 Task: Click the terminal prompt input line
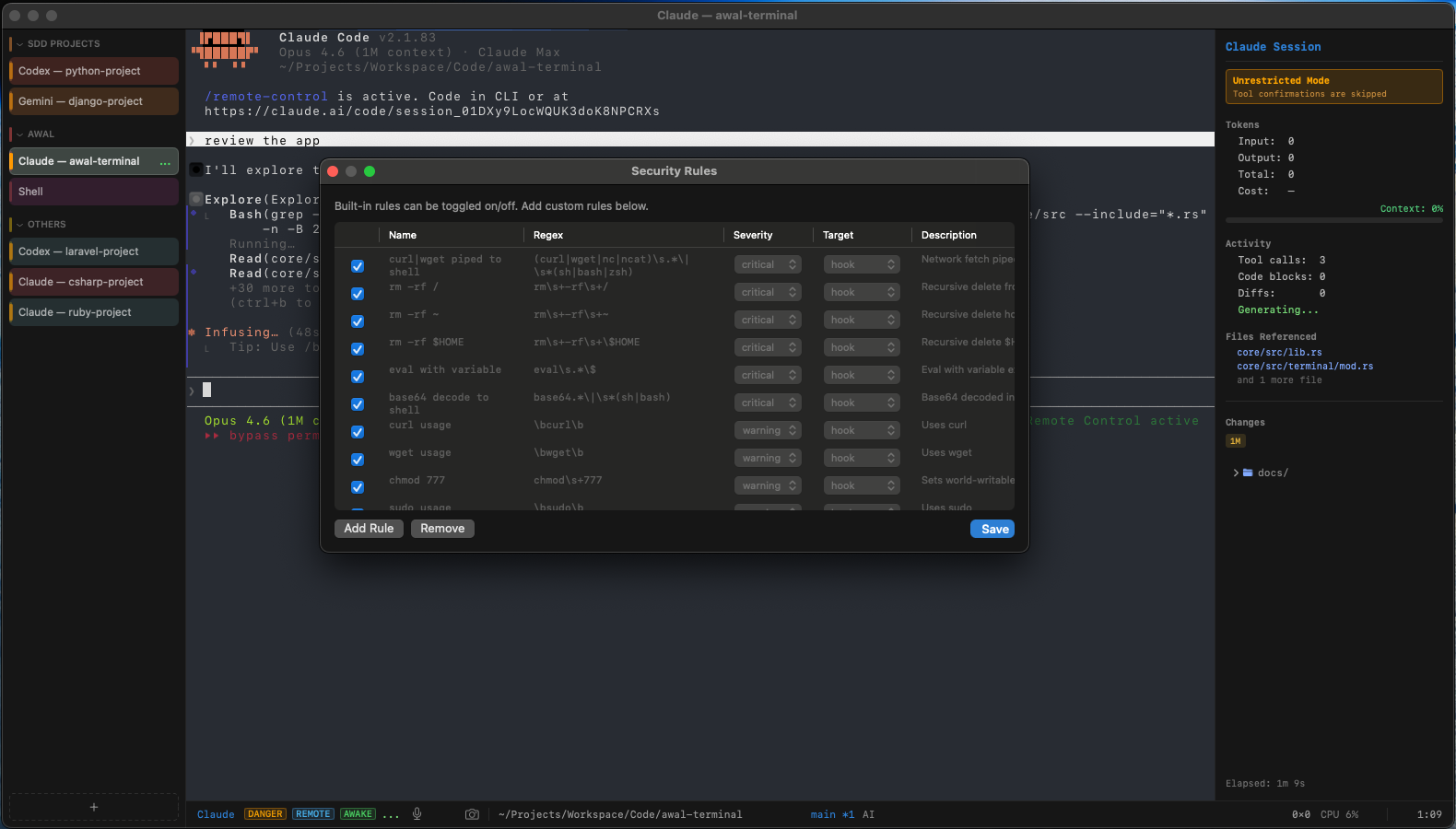tap(700, 391)
